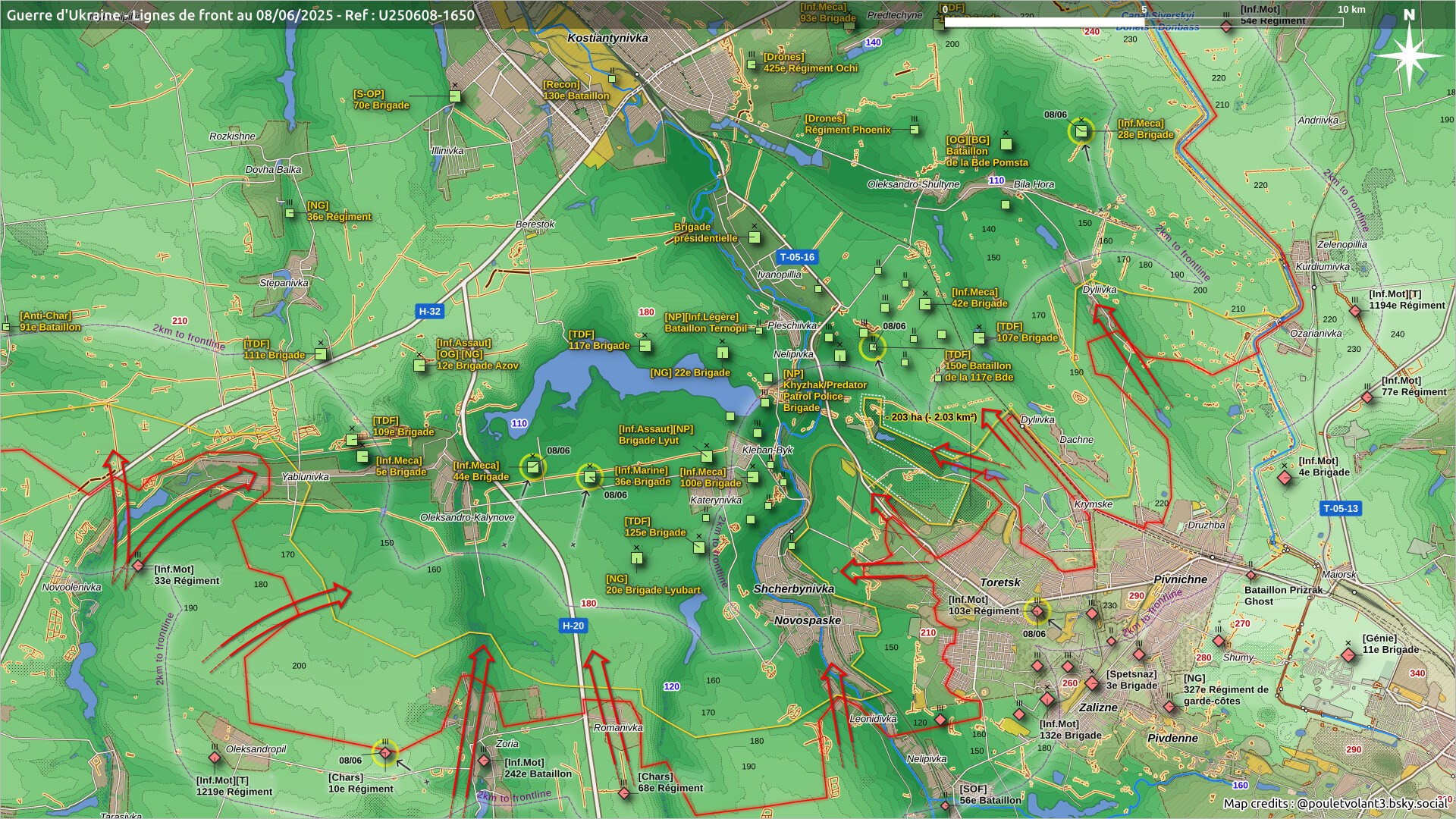Select the Oleksandro-Shultyne village label

[914, 184]
